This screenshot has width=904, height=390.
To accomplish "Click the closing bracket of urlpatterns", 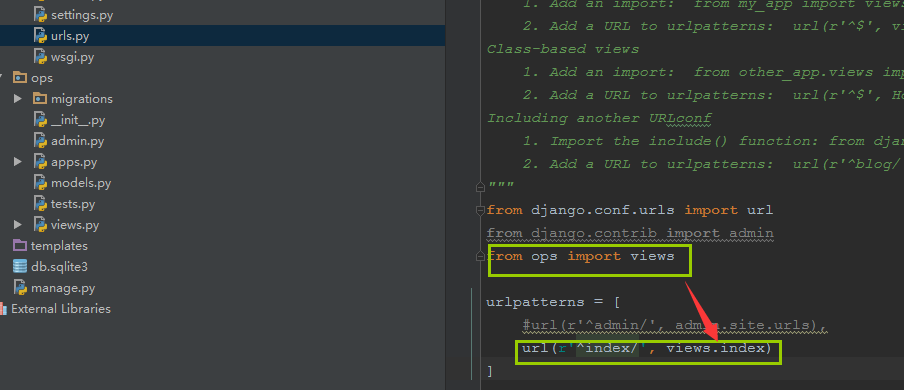I will tap(490, 372).
